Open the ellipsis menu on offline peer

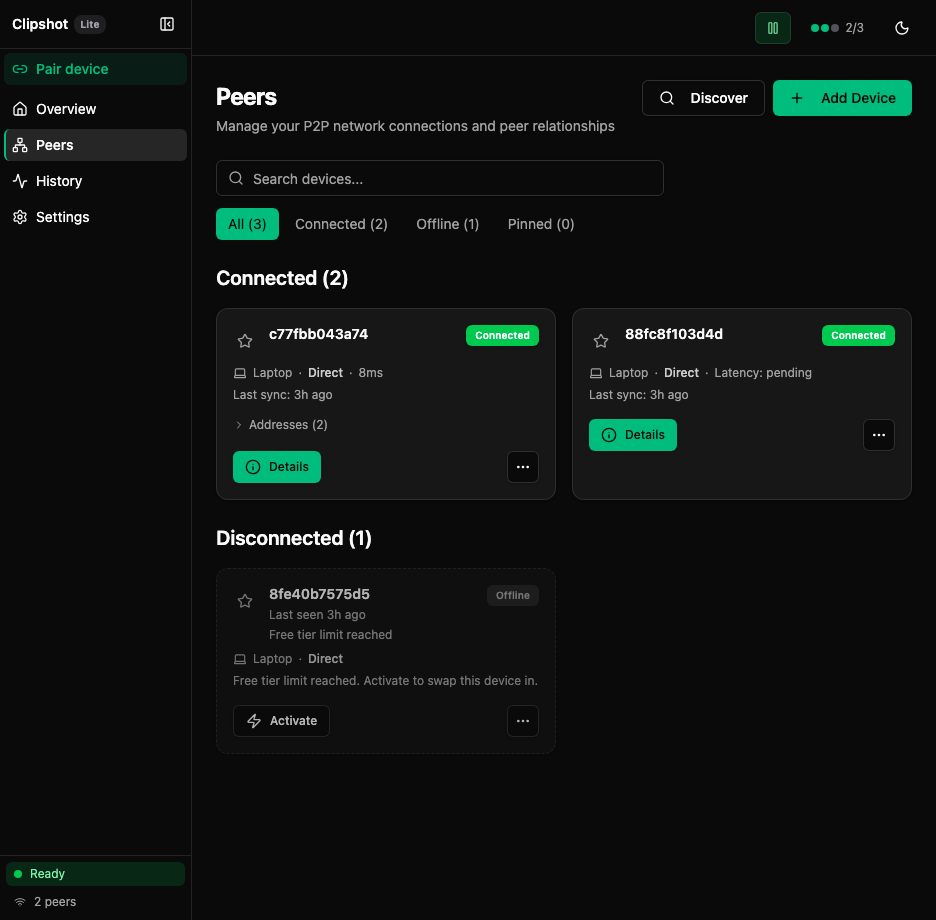[523, 721]
